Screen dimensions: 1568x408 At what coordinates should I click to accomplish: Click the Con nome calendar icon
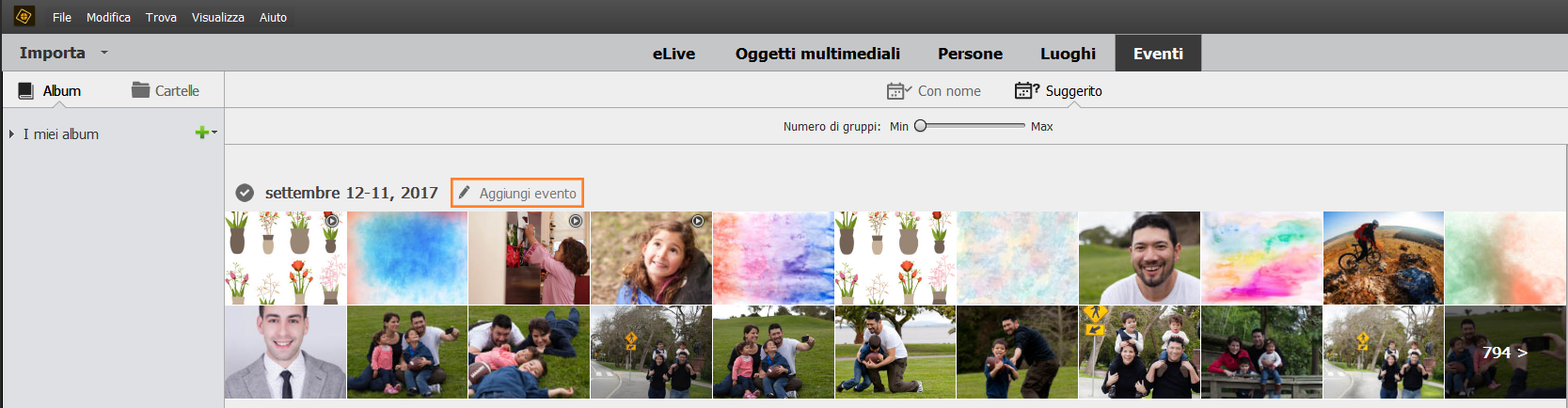pos(897,90)
